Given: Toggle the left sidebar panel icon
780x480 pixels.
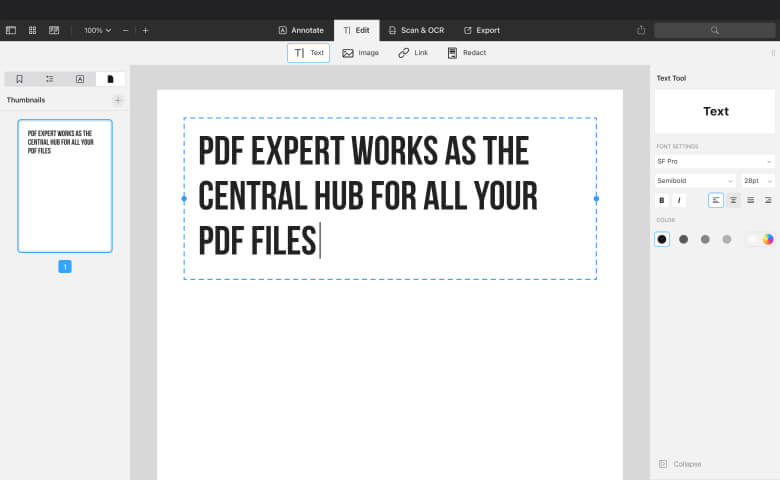Looking at the screenshot, I should coord(11,30).
